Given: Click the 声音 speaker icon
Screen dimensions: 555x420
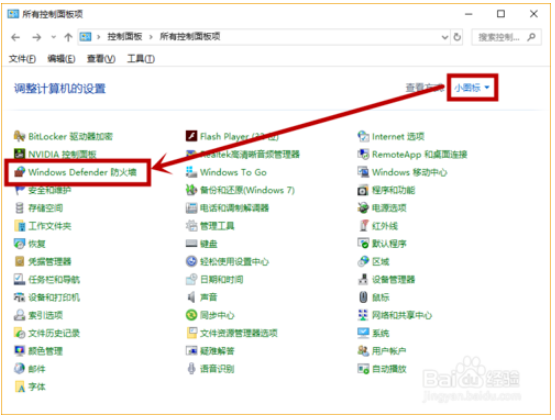Looking at the screenshot, I should click(x=191, y=297).
